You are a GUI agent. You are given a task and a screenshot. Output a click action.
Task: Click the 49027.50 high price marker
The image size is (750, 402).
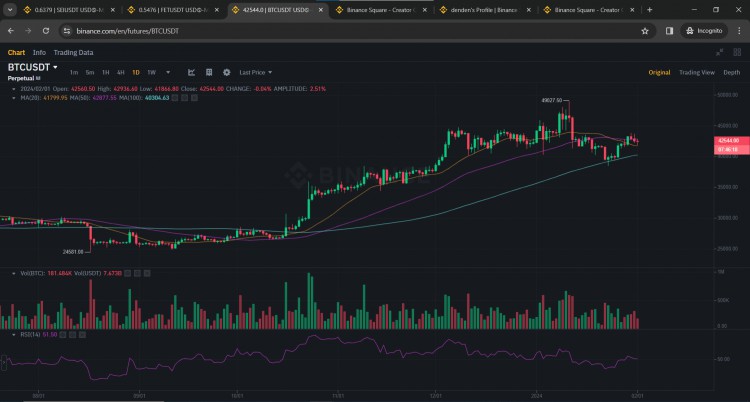(x=551, y=100)
